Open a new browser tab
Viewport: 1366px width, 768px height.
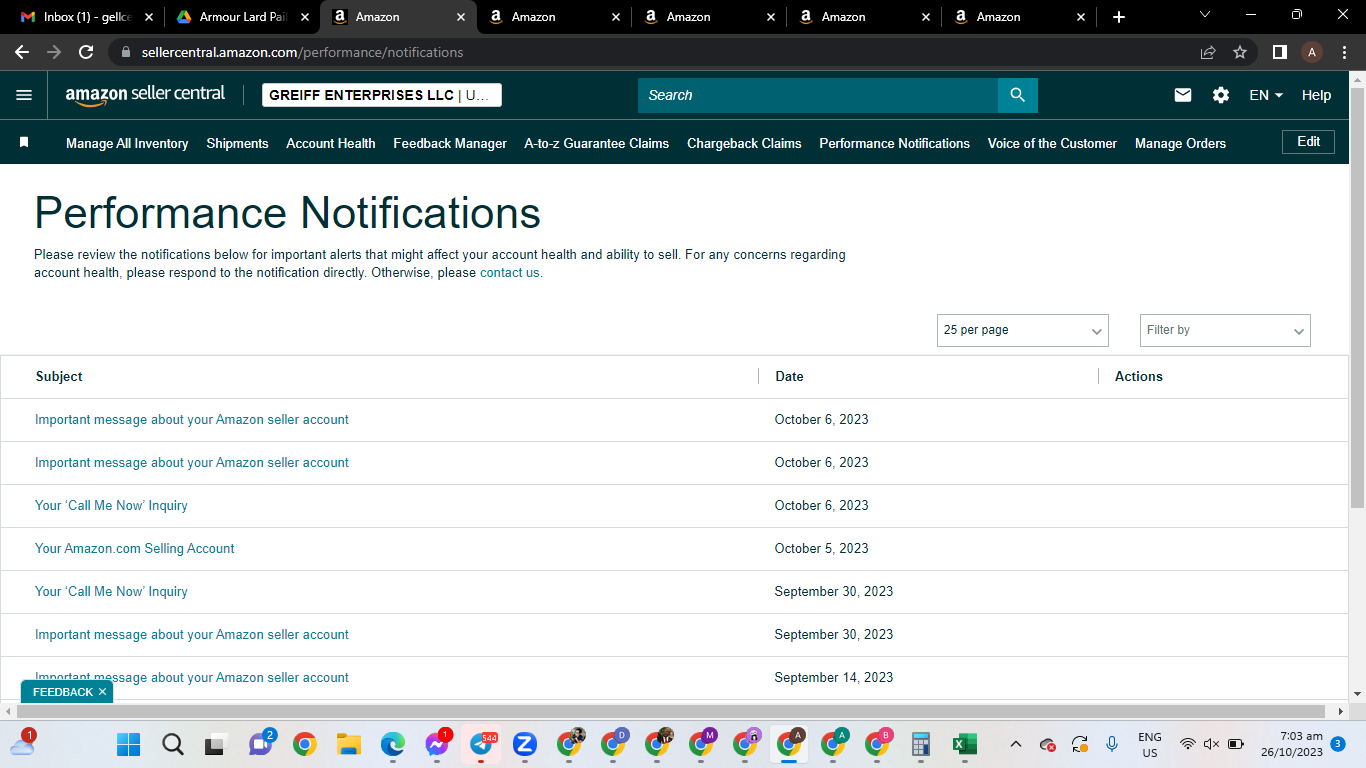coord(1119,17)
